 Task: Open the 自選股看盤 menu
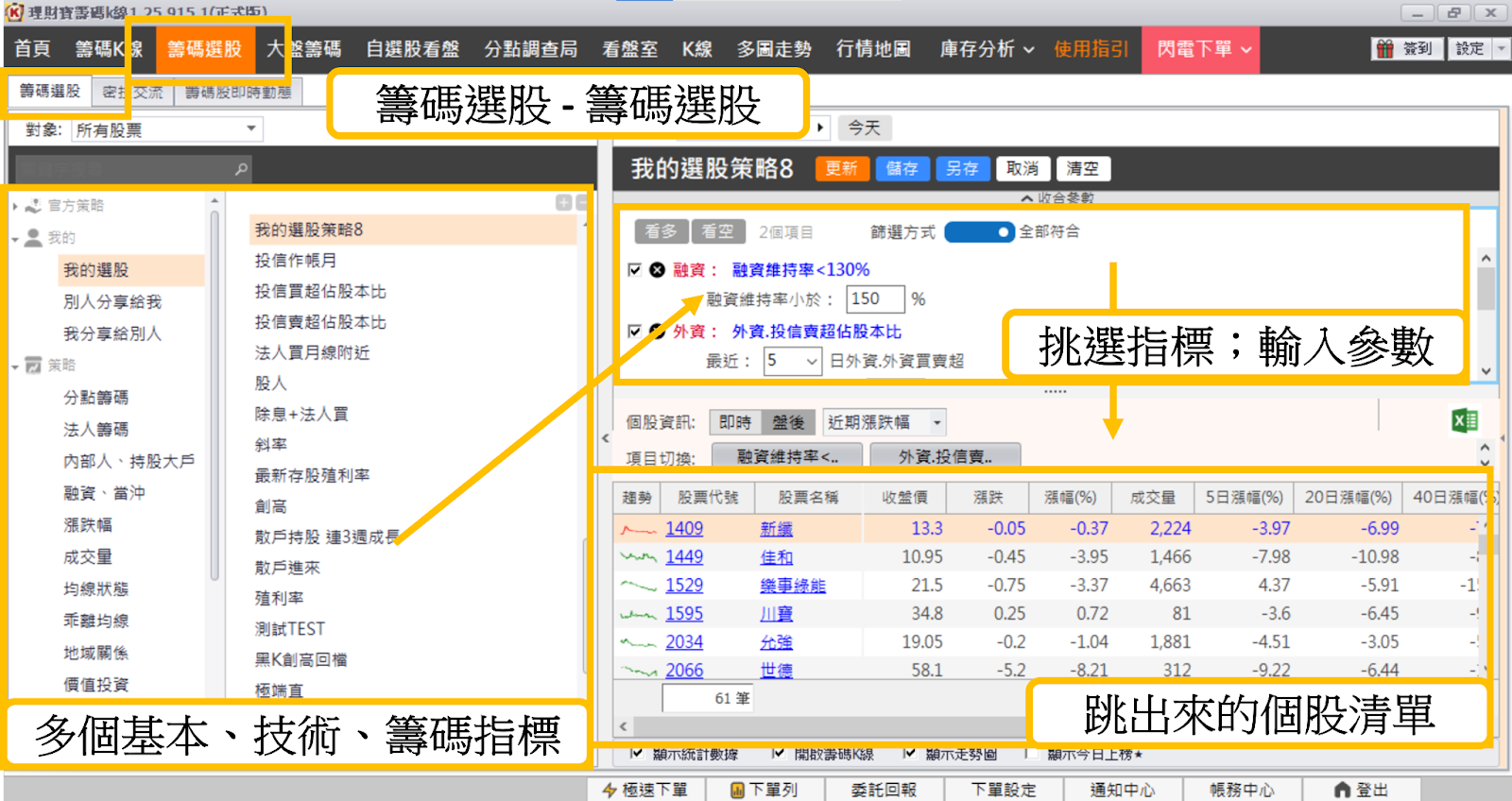pyautogui.click(x=413, y=49)
